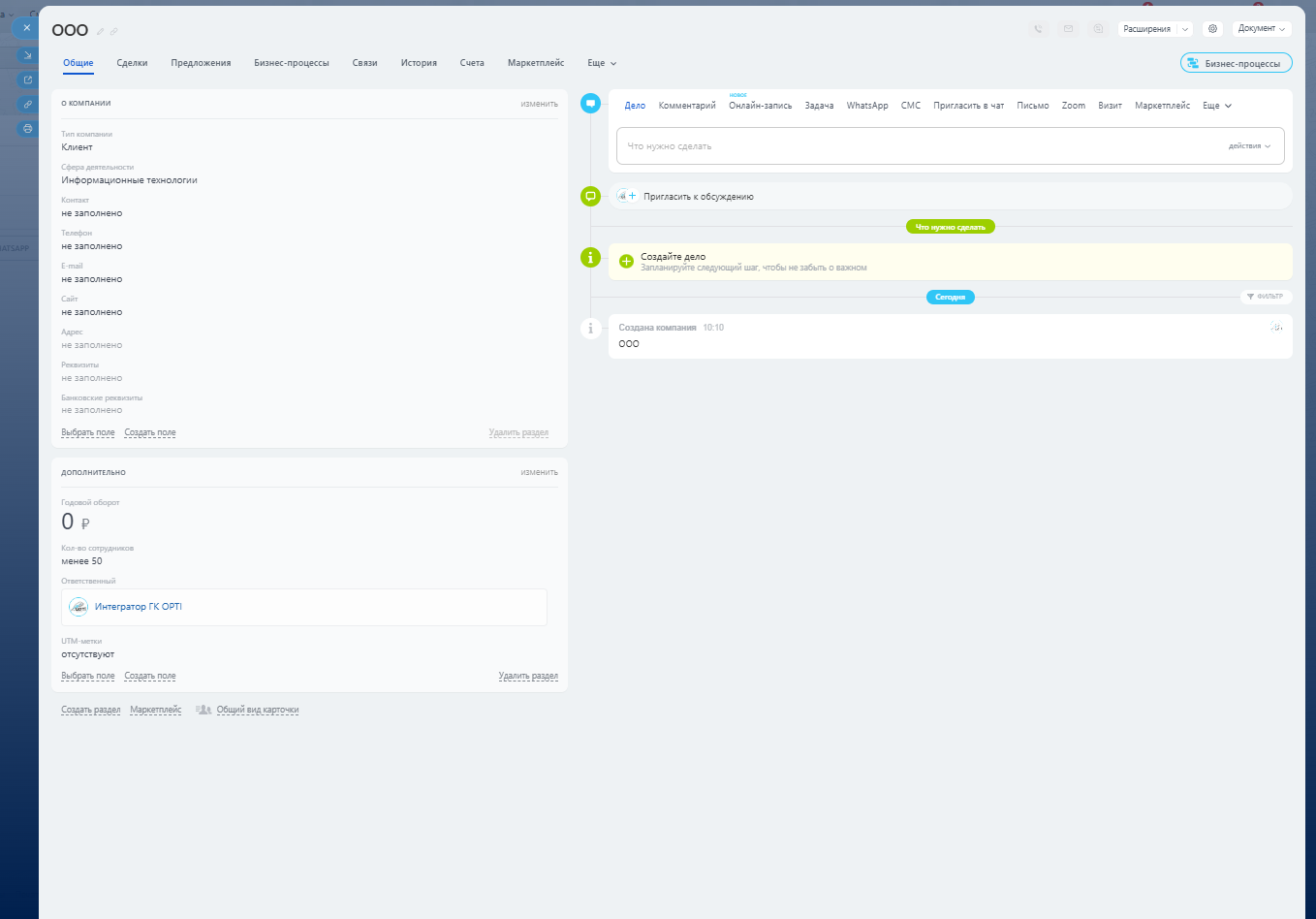Click the 'Что нужно сделать' input field

click(911, 146)
